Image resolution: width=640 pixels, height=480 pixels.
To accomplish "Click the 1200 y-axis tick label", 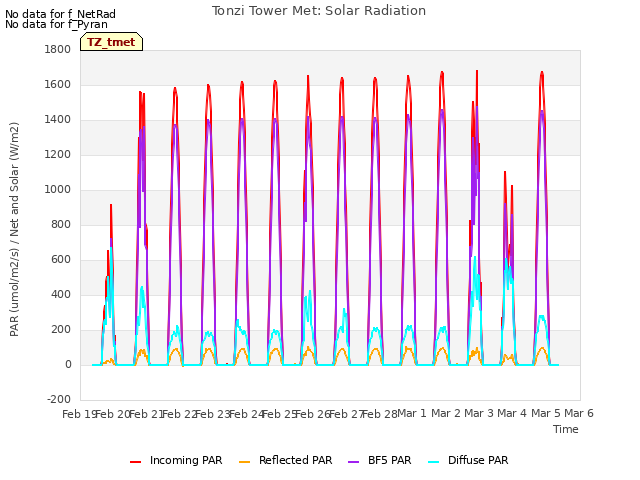I will point(58,155).
